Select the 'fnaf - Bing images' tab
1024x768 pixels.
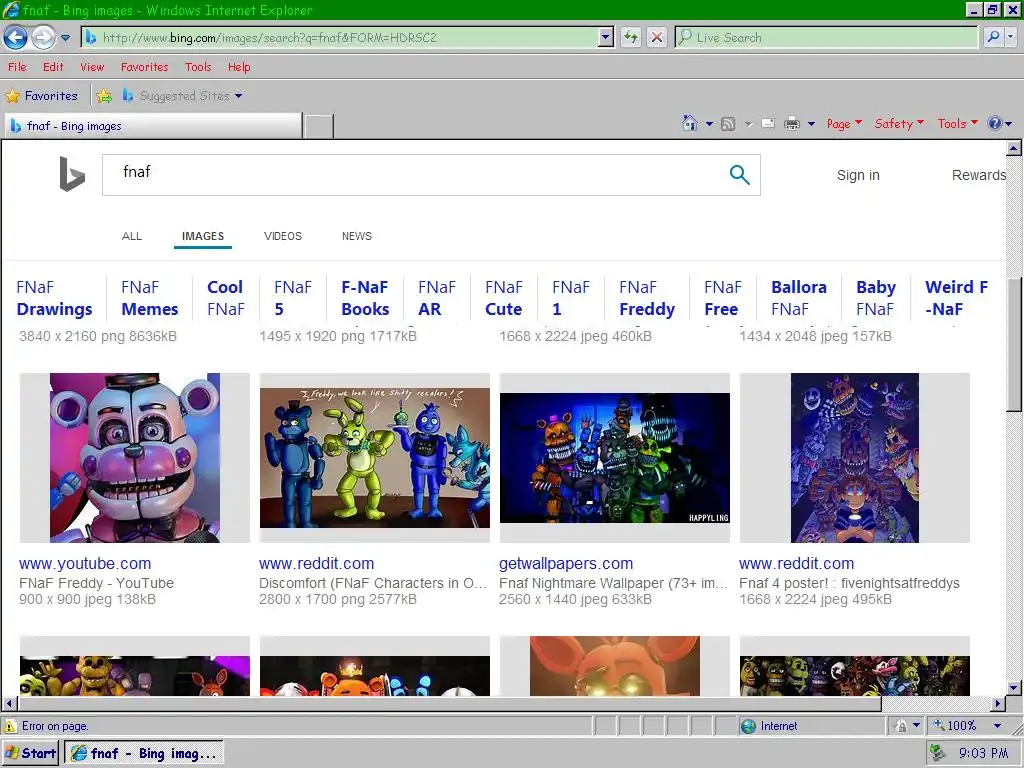click(153, 126)
